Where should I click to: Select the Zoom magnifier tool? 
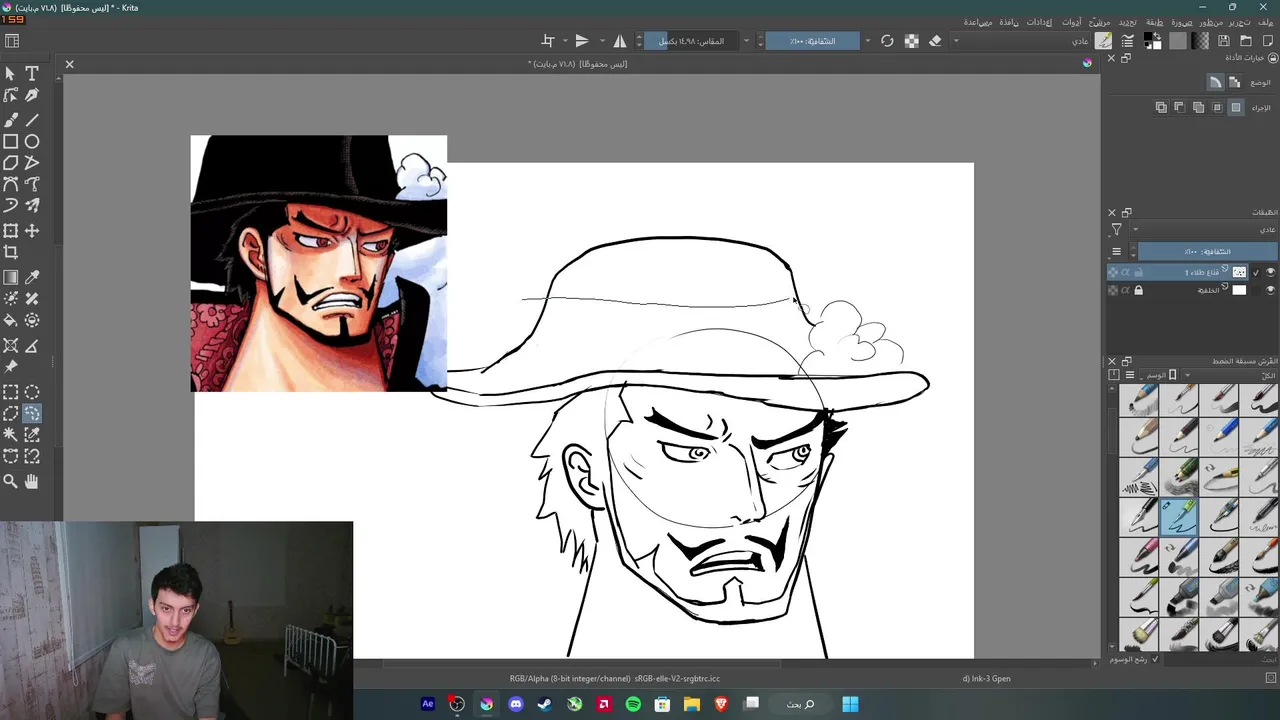10,481
